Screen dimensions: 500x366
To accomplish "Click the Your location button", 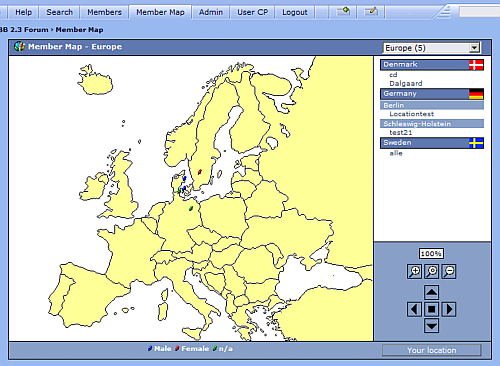I will pyautogui.click(x=432, y=350).
